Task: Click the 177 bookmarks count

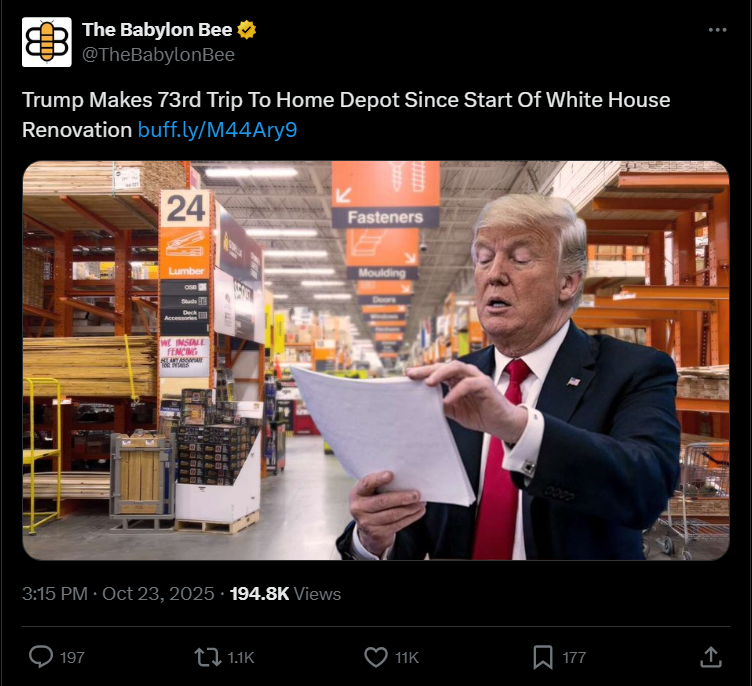Action: click(x=574, y=657)
